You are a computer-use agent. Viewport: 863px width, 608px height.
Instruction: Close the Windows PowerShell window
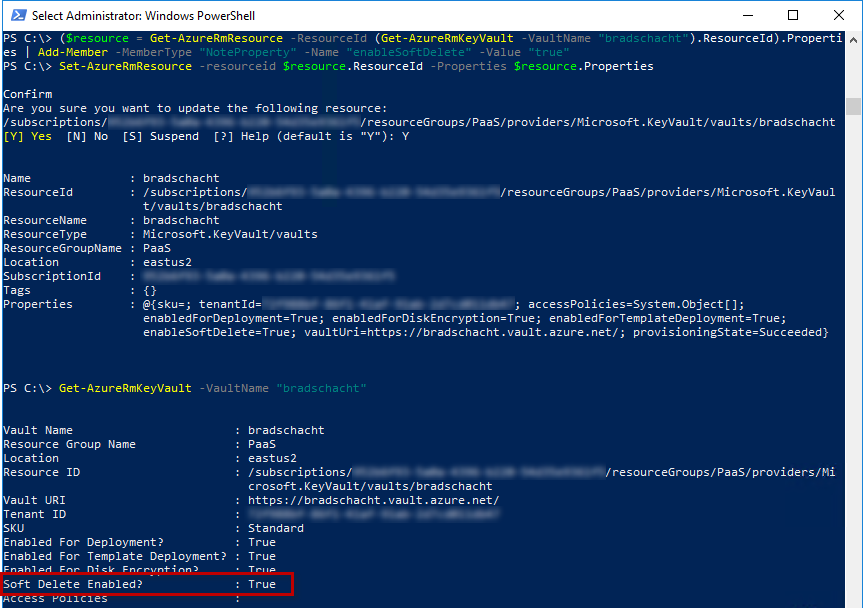(838, 15)
